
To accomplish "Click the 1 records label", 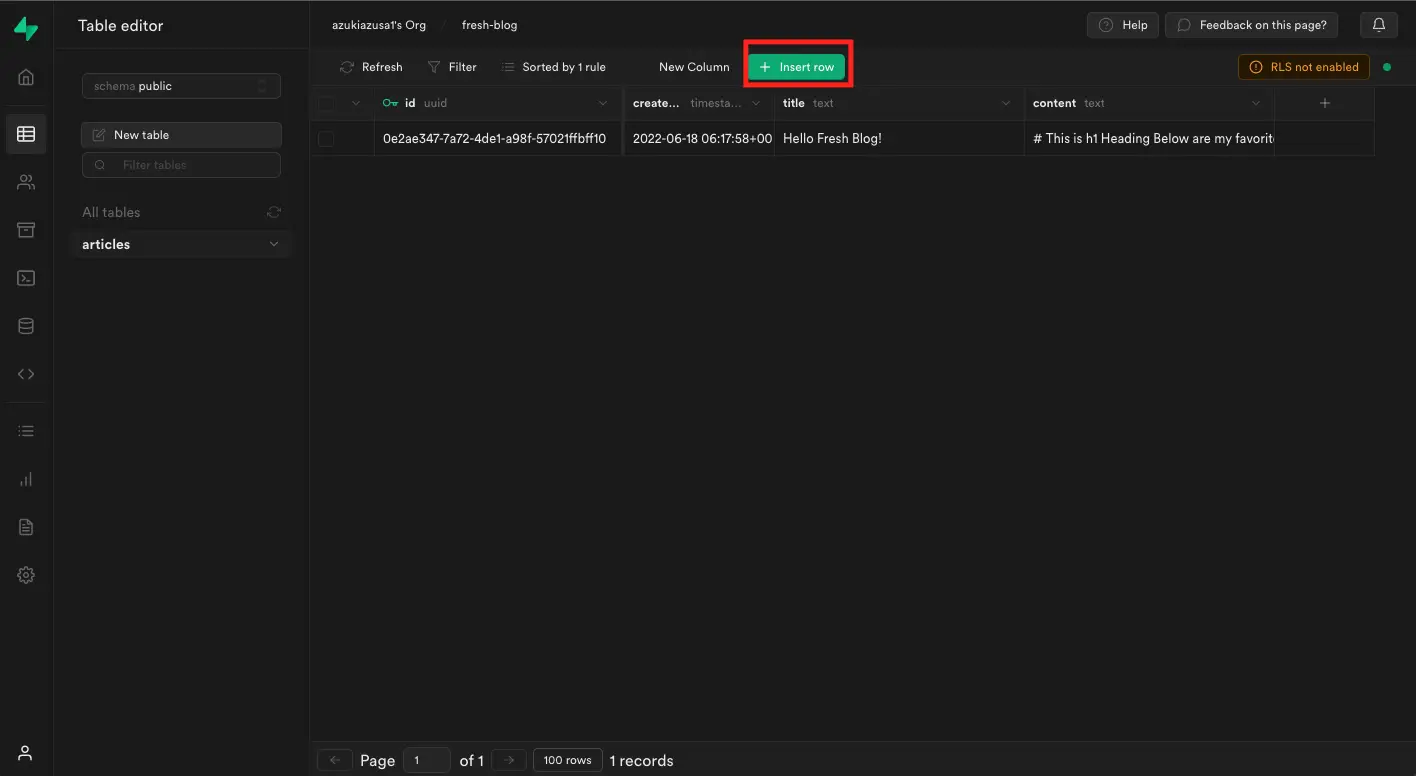I will point(642,761).
